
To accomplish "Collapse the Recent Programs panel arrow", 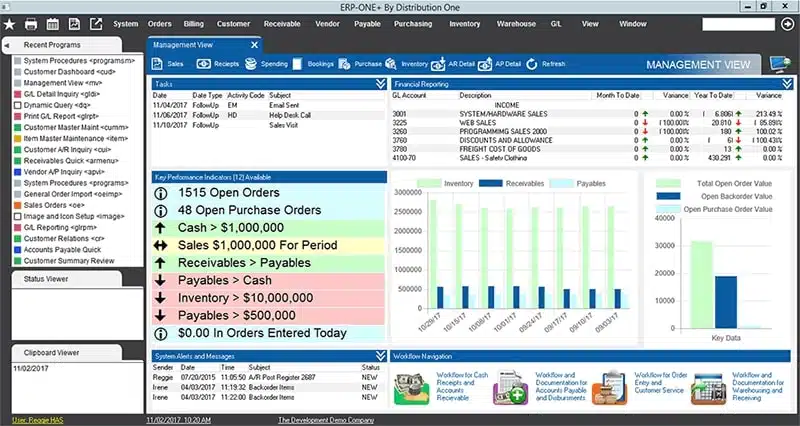I will [x=7, y=45].
